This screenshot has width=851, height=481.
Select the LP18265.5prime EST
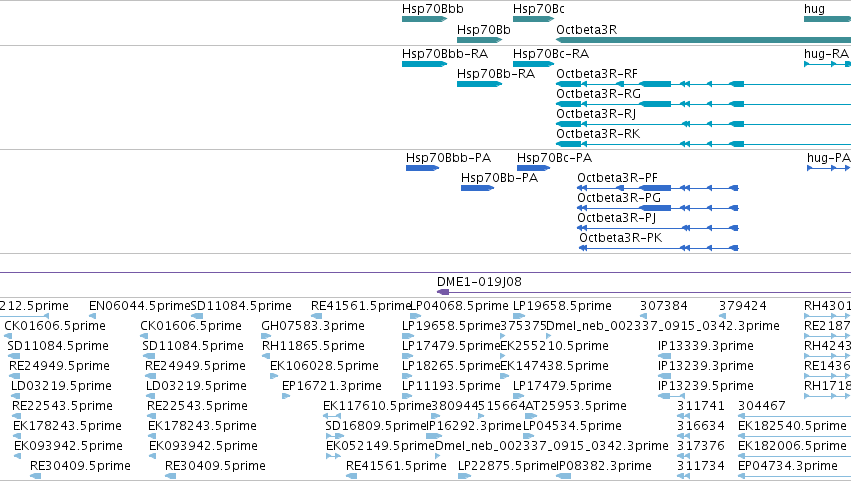pos(450,366)
